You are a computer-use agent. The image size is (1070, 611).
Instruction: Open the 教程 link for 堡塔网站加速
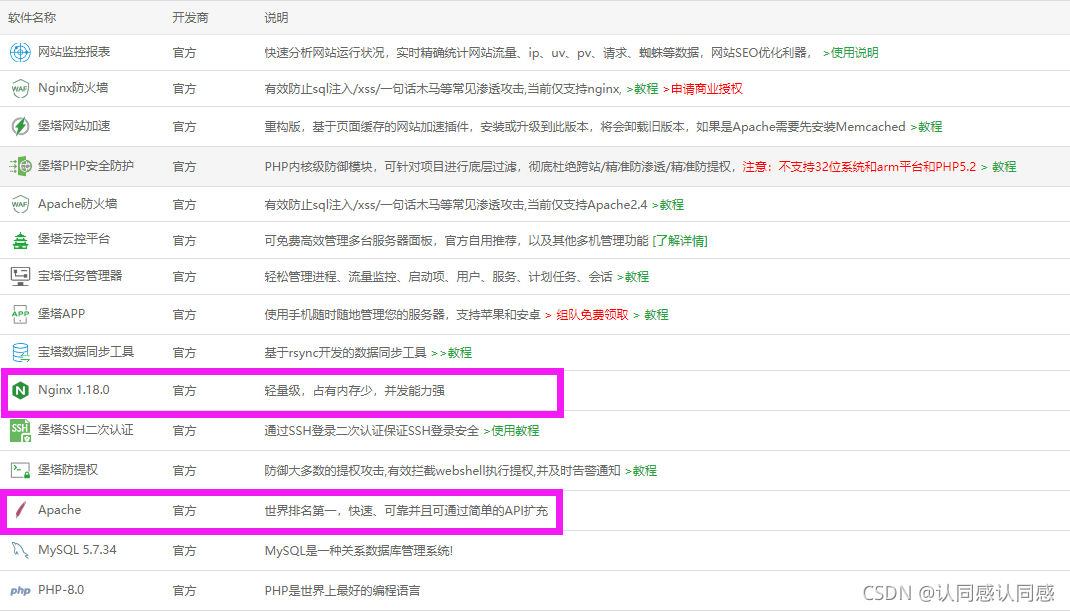[926, 127]
